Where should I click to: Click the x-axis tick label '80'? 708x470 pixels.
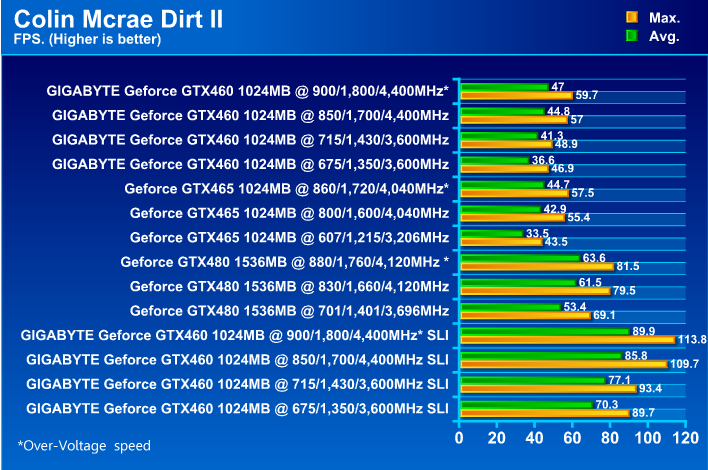(610, 437)
